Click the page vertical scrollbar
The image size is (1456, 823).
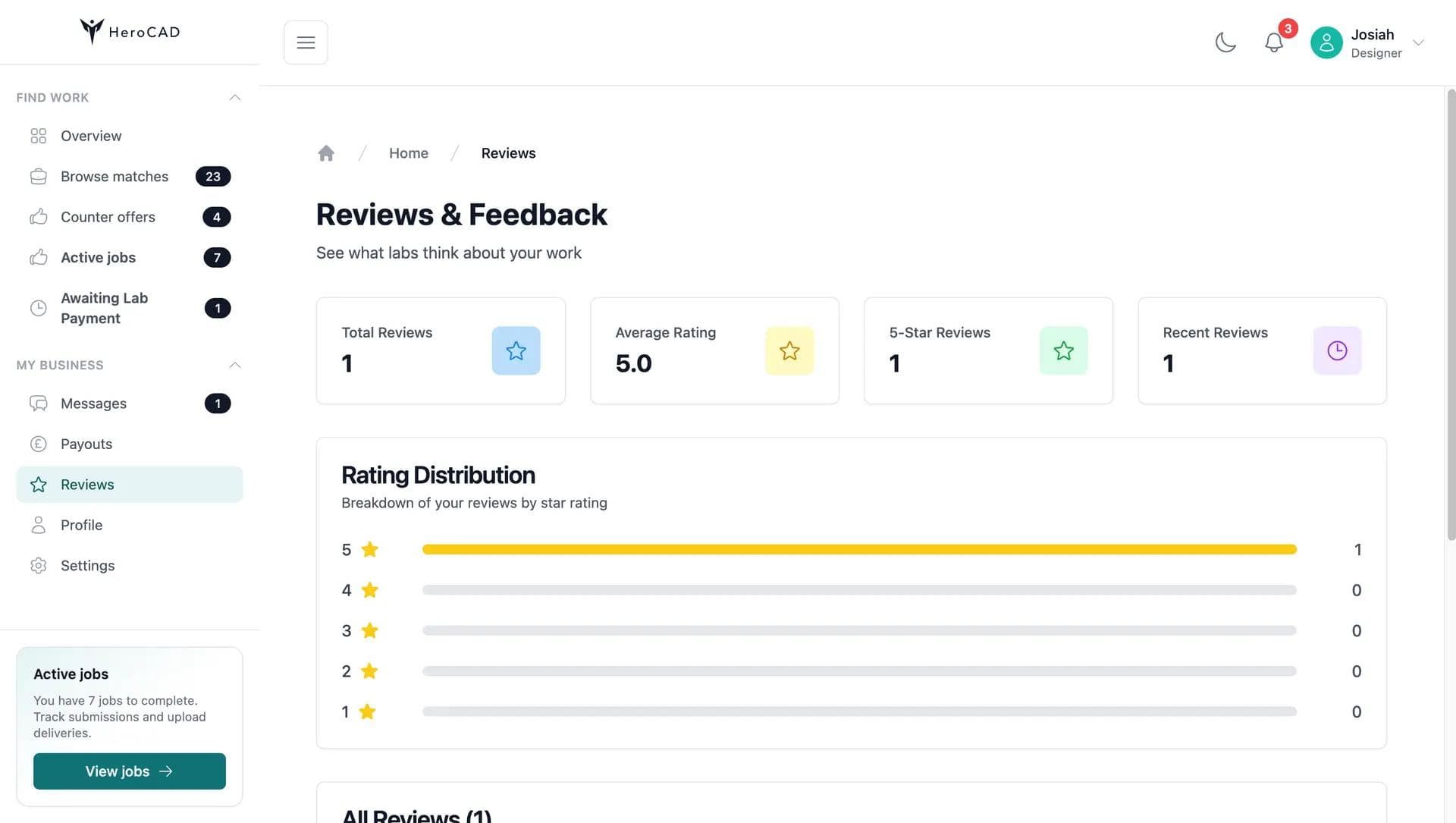(x=1451, y=315)
